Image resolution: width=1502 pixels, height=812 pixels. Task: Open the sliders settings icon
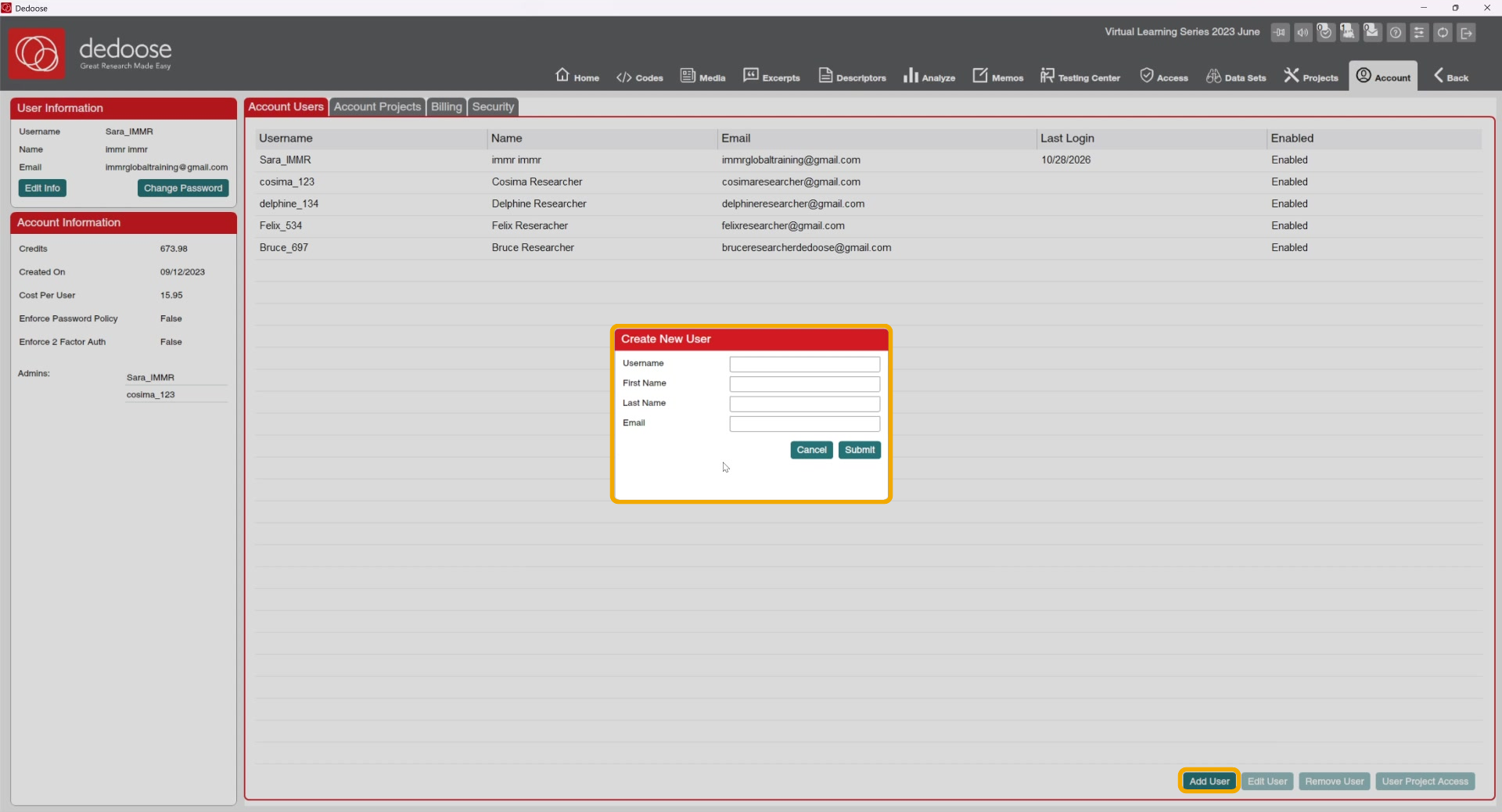pos(1419,33)
